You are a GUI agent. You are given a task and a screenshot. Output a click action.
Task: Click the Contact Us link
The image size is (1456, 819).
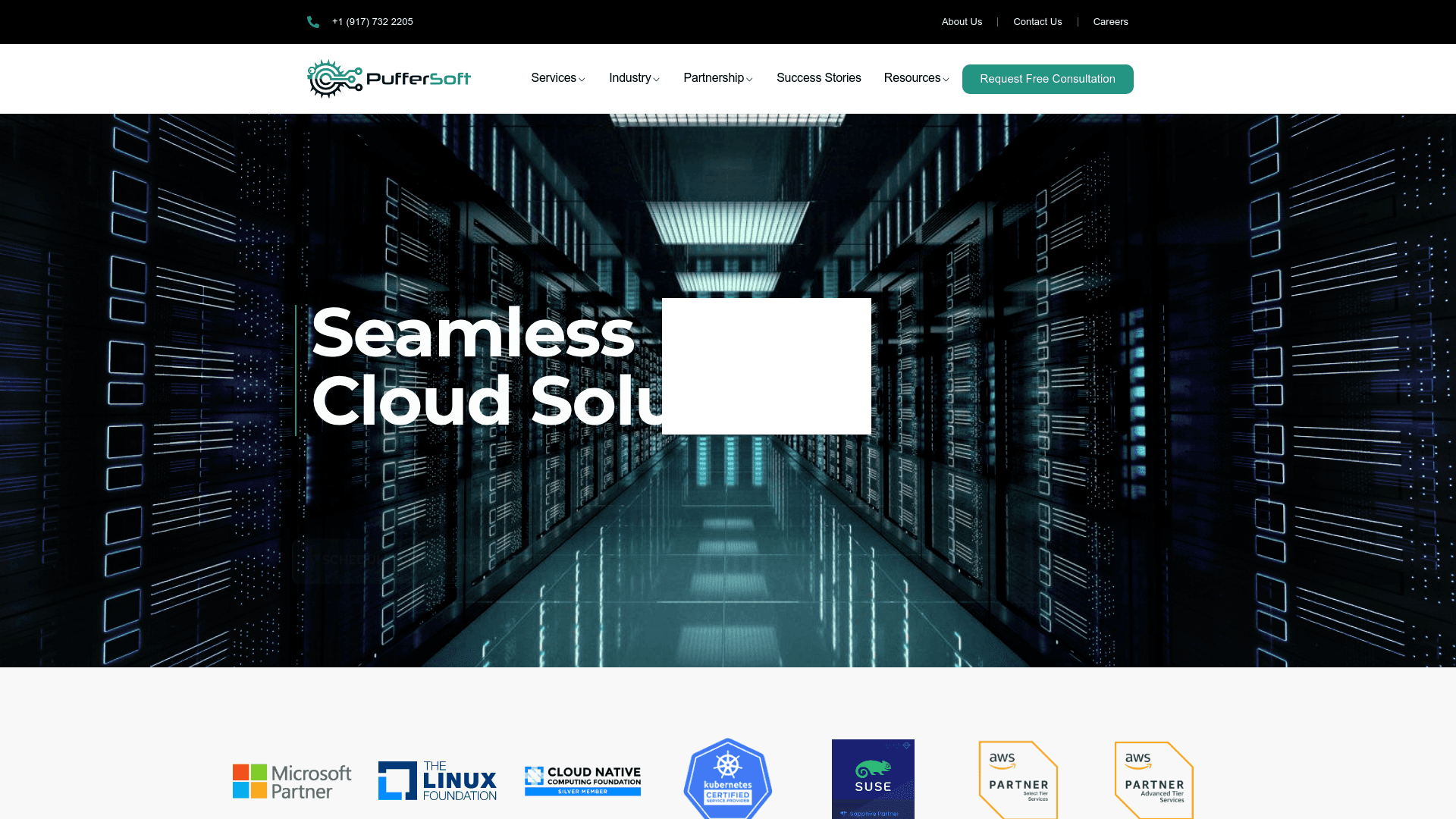coord(1037,21)
